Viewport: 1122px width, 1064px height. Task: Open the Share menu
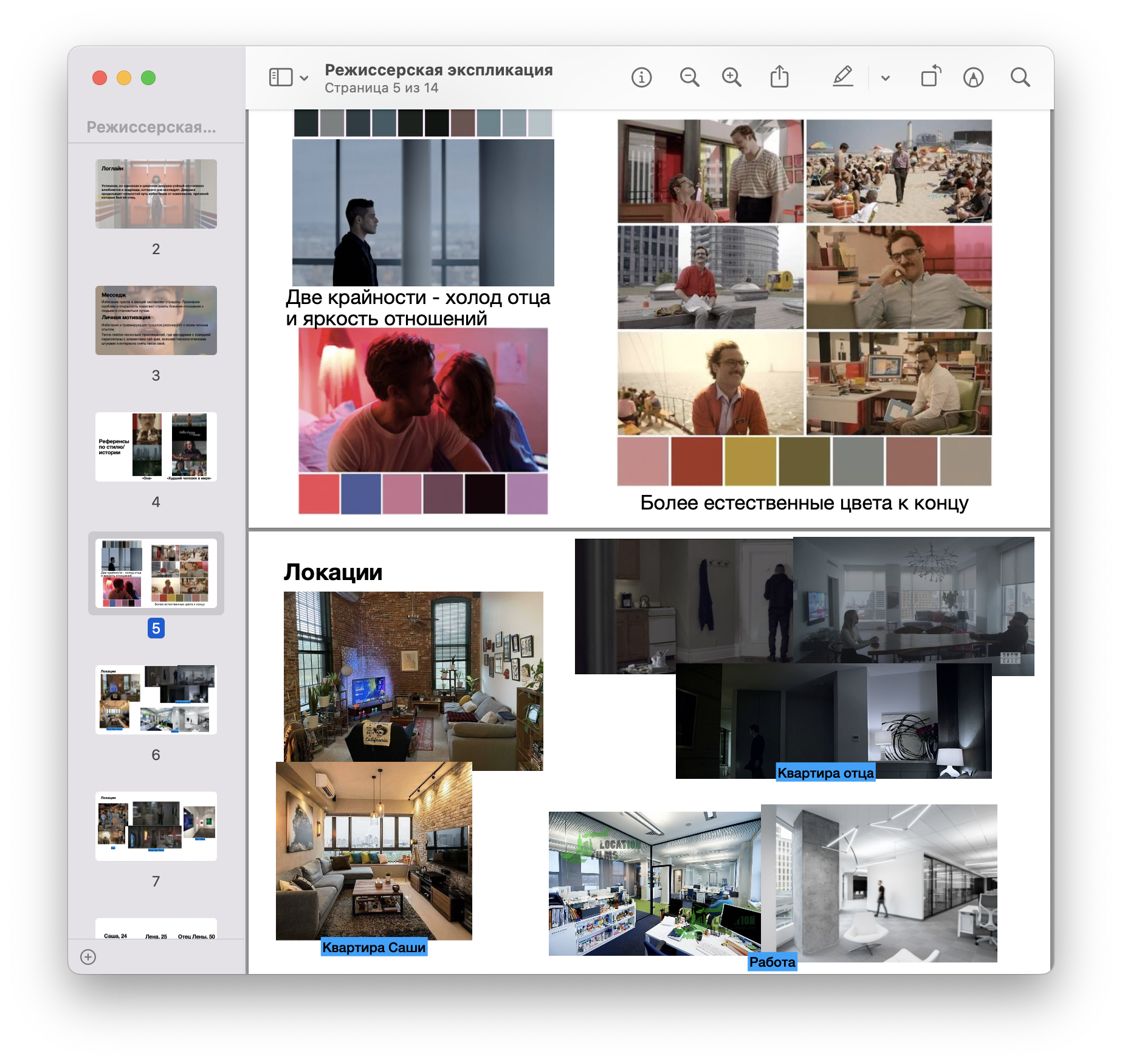[779, 77]
